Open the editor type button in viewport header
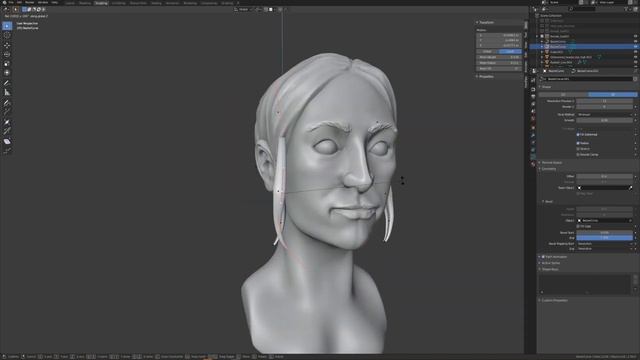This screenshot has height=360, width=640. (x=7, y=9)
